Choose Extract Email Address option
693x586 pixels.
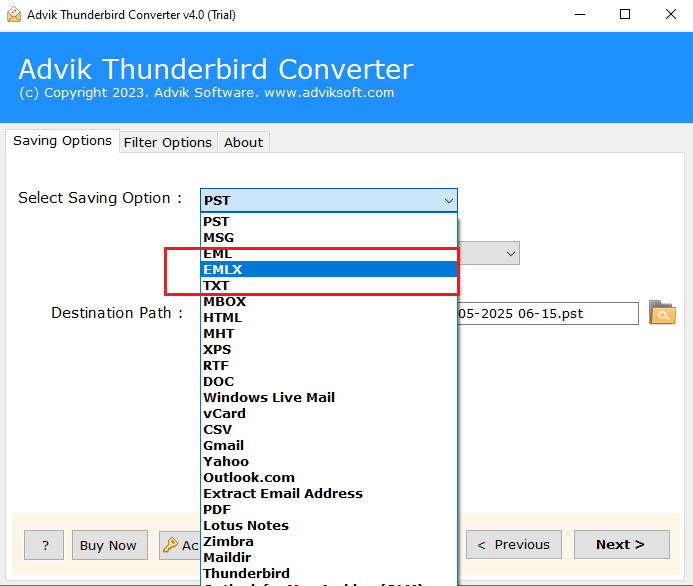[x=329, y=494]
